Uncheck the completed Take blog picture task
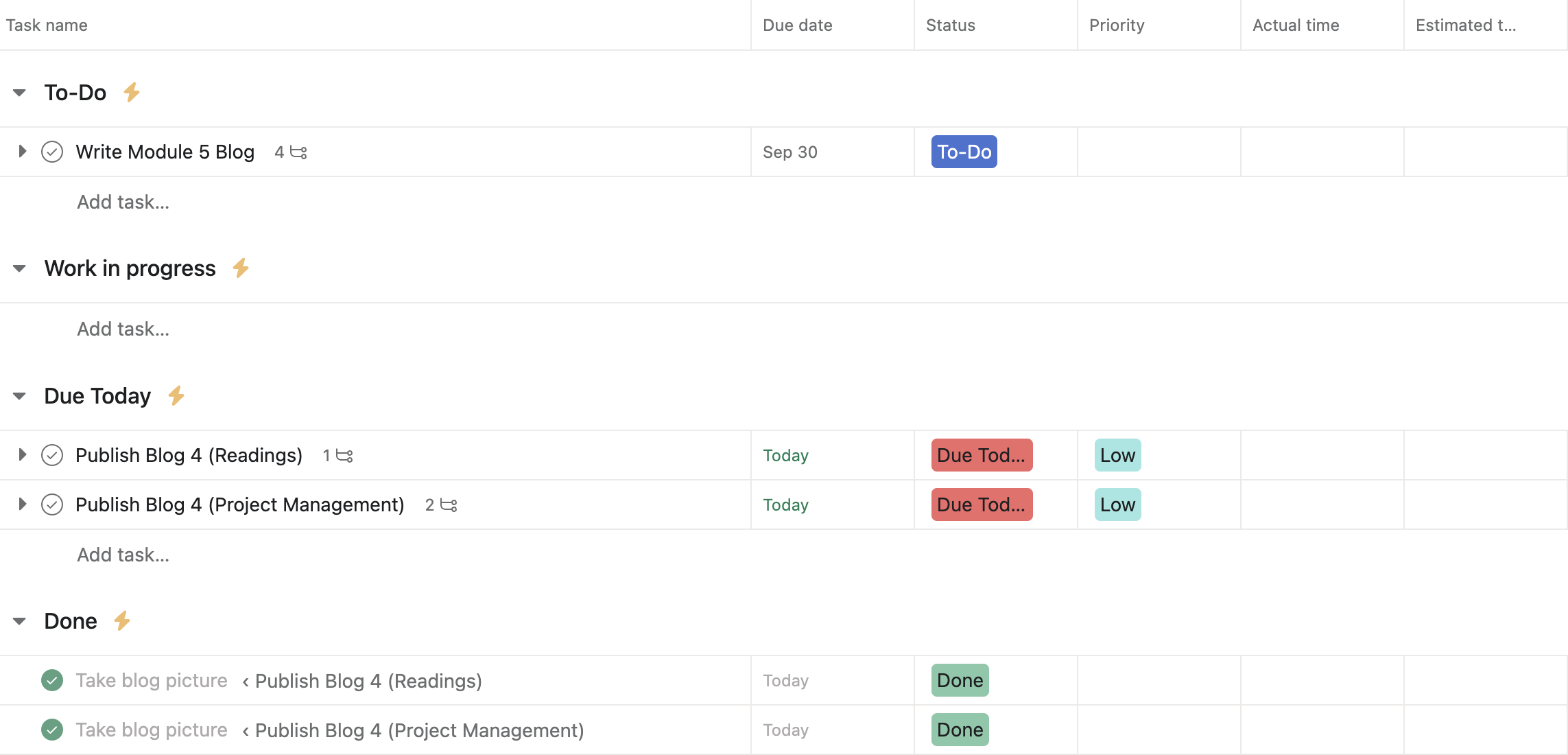The image size is (1568, 755). [51, 680]
